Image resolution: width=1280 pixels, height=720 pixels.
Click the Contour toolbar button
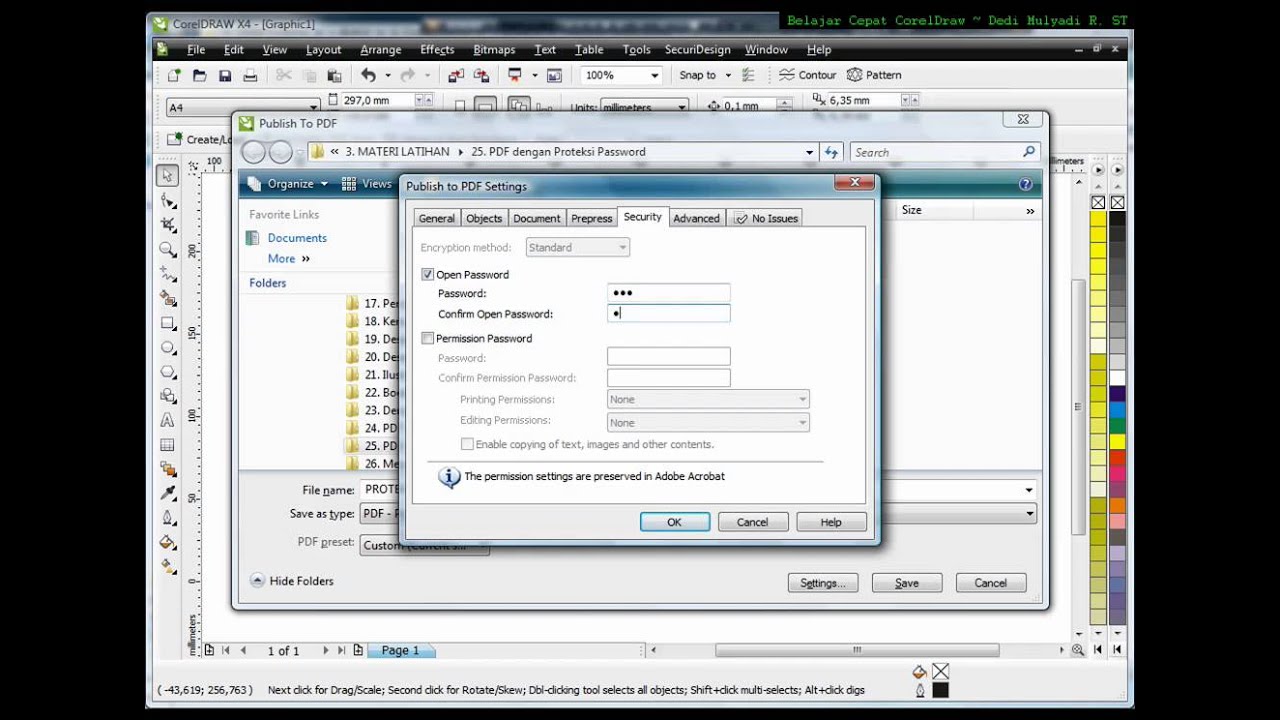pyautogui.click(x=807, y=75)
